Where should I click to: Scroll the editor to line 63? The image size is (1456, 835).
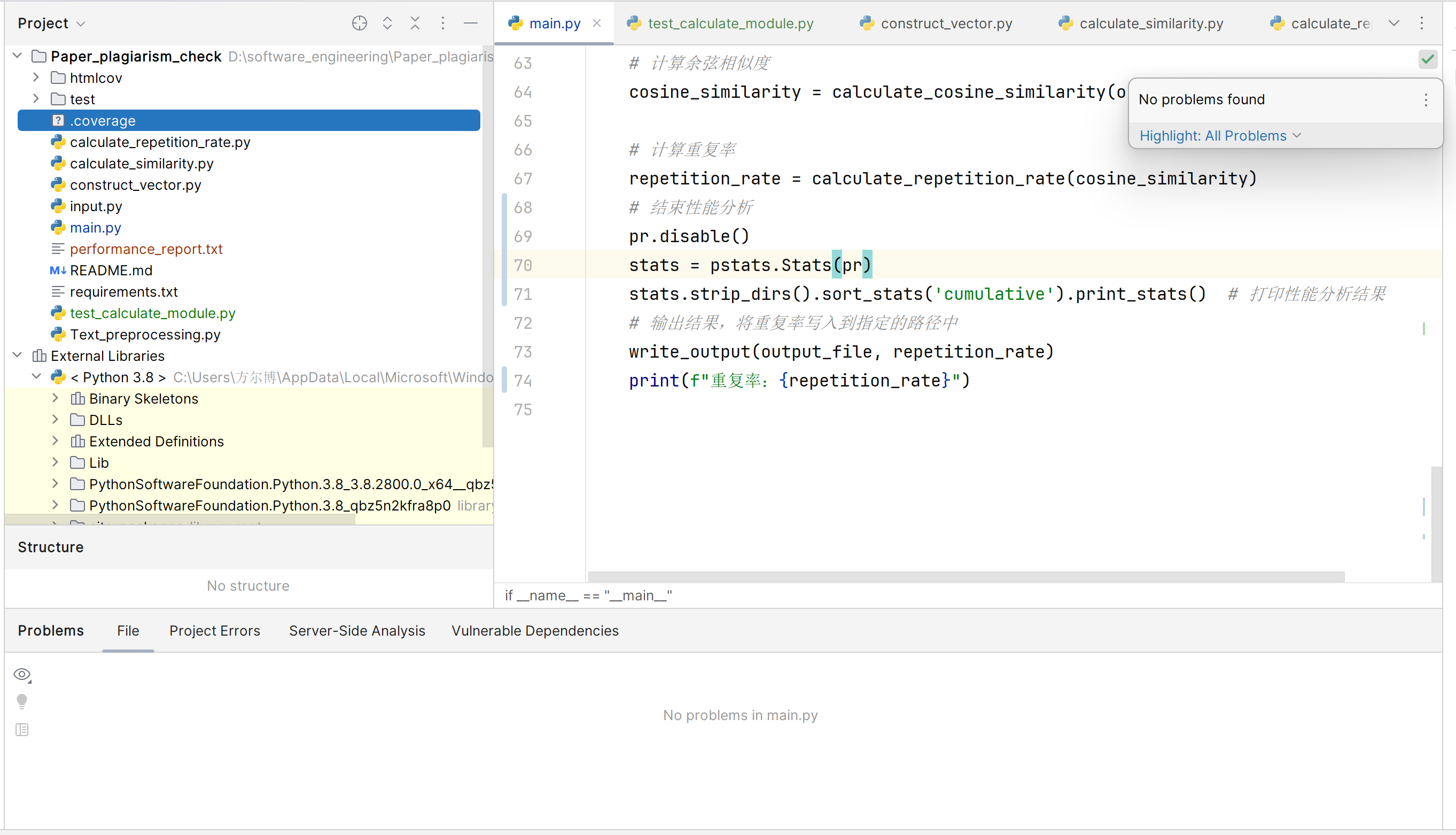522,63
